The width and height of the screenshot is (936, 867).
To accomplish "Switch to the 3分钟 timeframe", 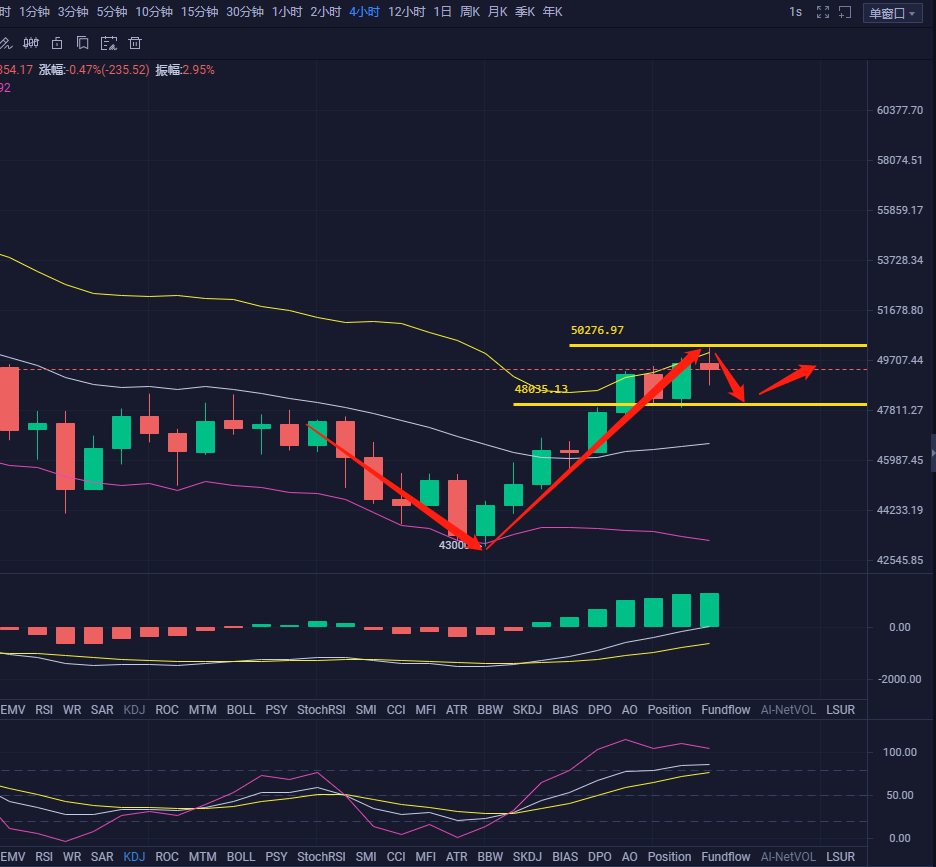I will (73, 12).
